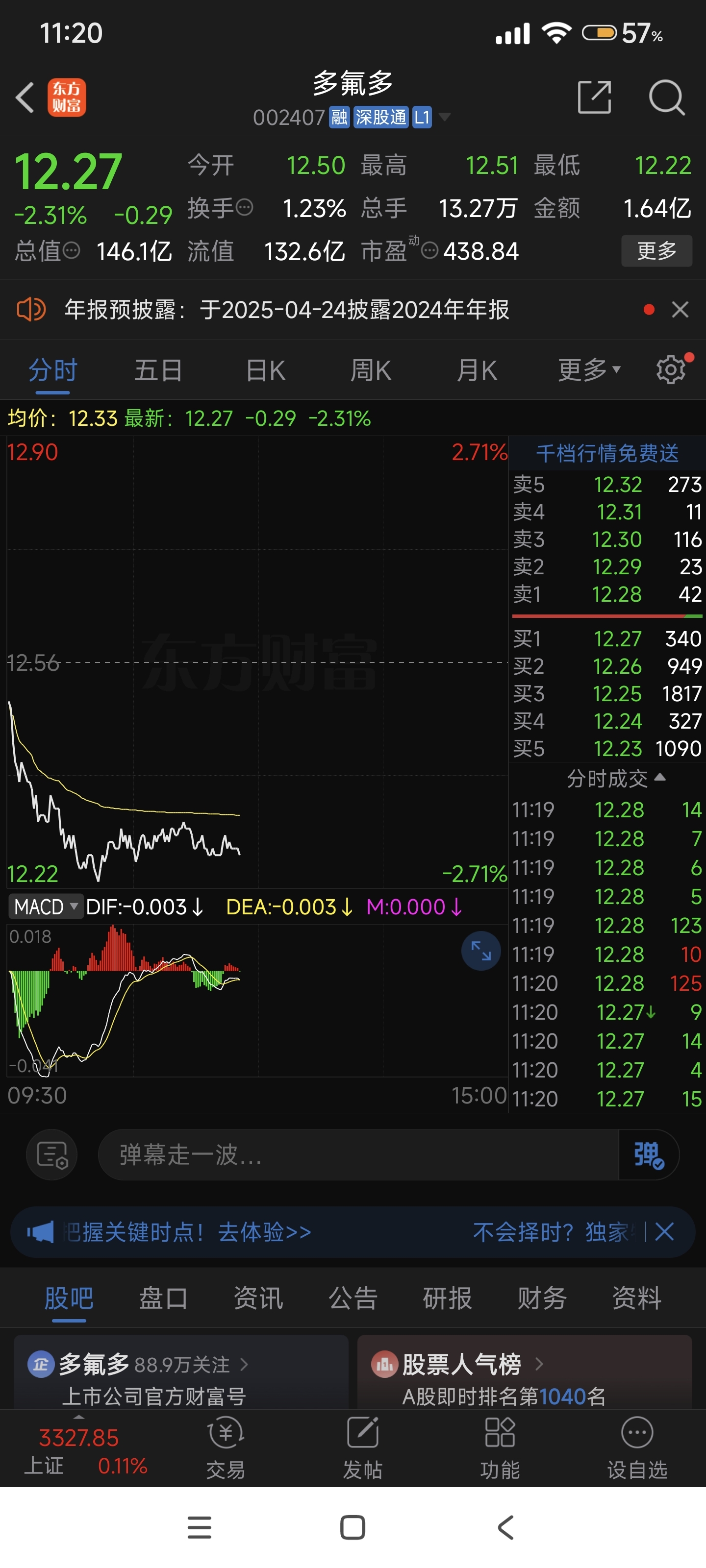Tap the 融 margin badge

(339, 117)
